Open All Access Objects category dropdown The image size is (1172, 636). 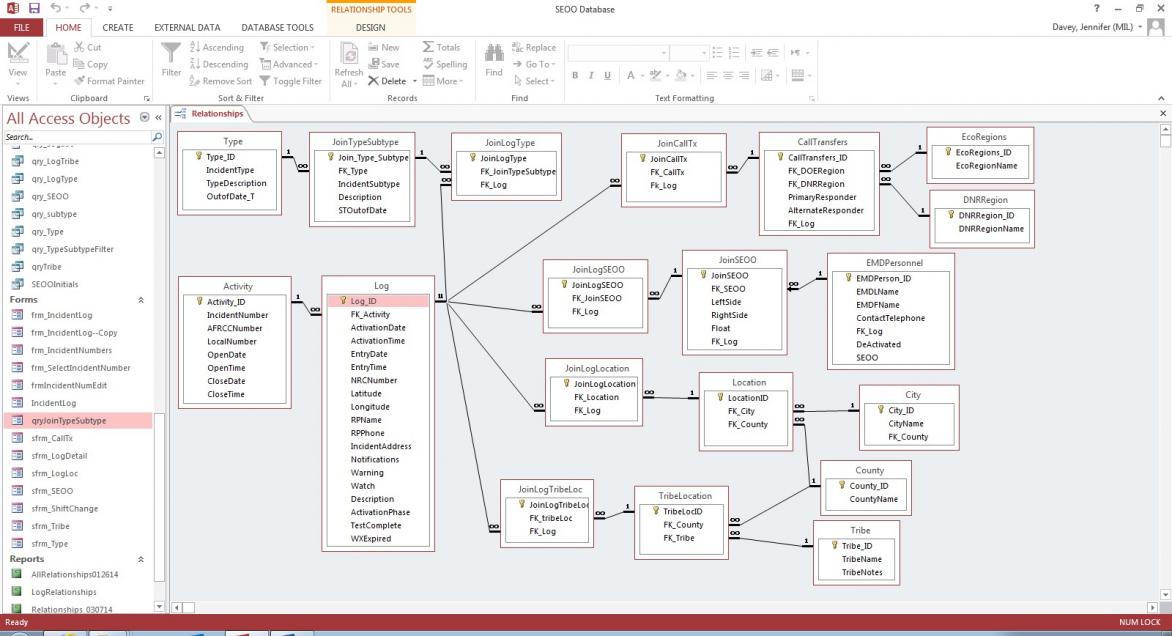(144, 117)
